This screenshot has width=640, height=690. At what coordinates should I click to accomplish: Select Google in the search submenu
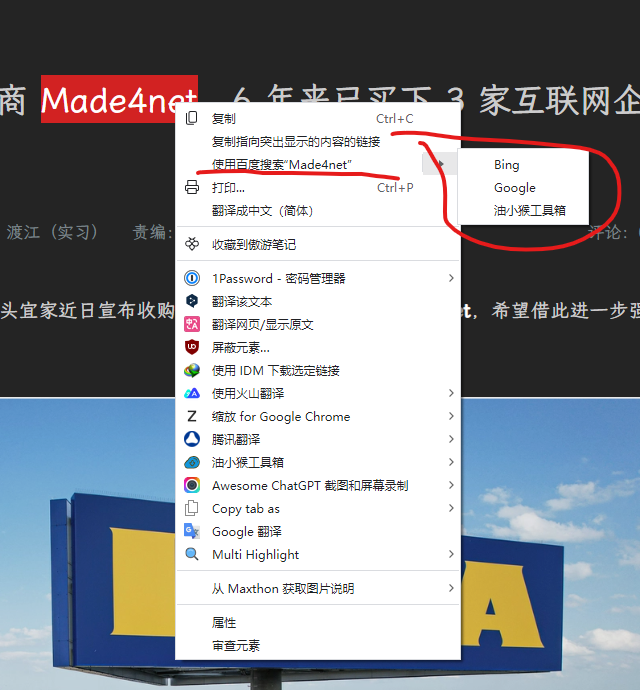[523, 187]
